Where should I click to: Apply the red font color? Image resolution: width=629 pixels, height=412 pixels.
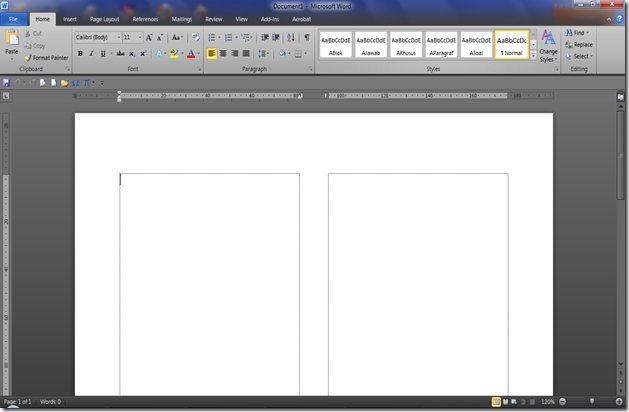point(191,53)
